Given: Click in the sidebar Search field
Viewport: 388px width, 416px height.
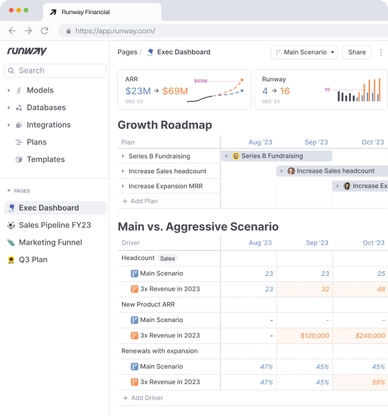Looking at the screenshot, I should coord(55,71).
